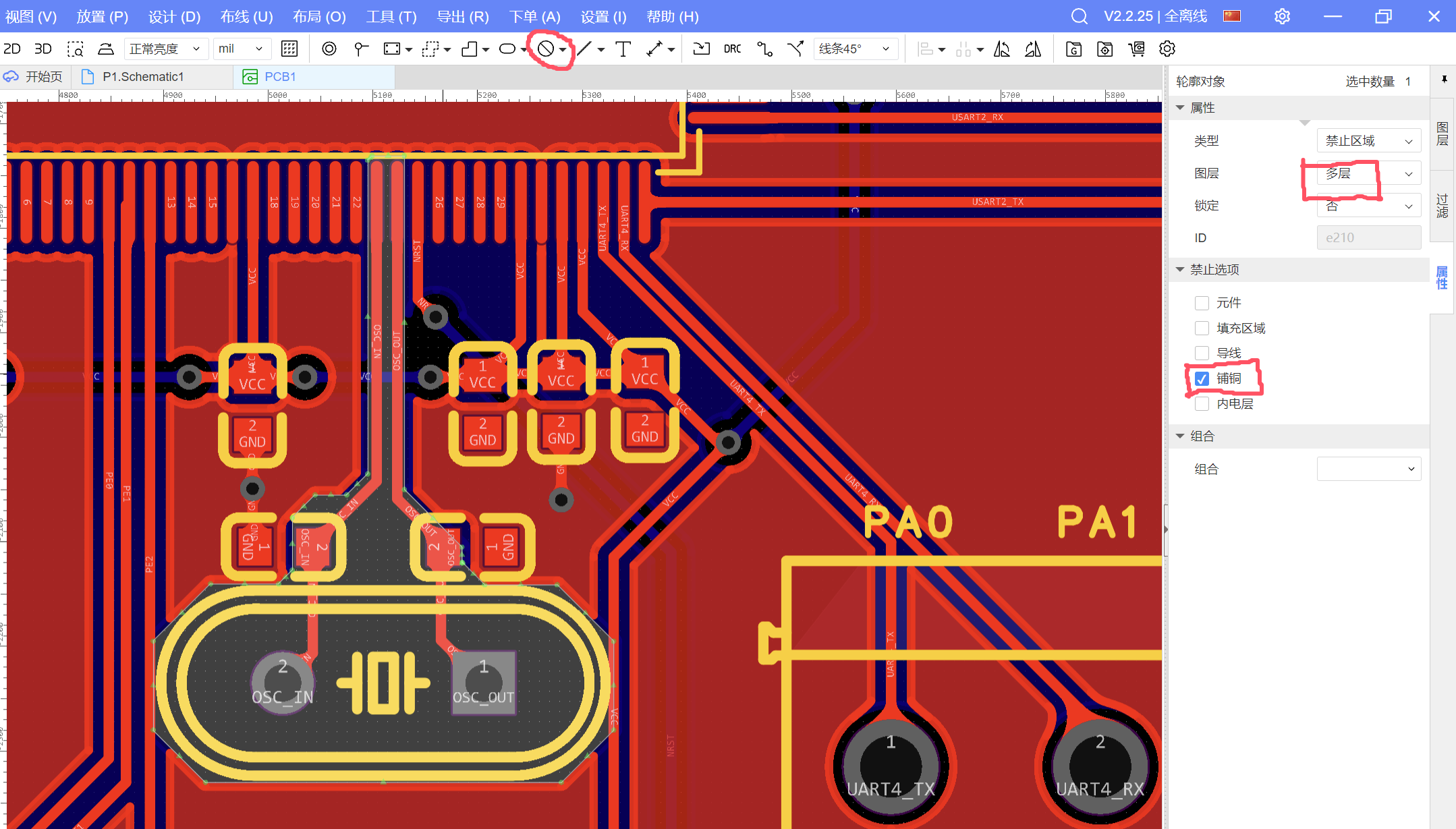Click the import changes from schematic icon
This screenshot has height=829, width=1456.
point(702,49)
